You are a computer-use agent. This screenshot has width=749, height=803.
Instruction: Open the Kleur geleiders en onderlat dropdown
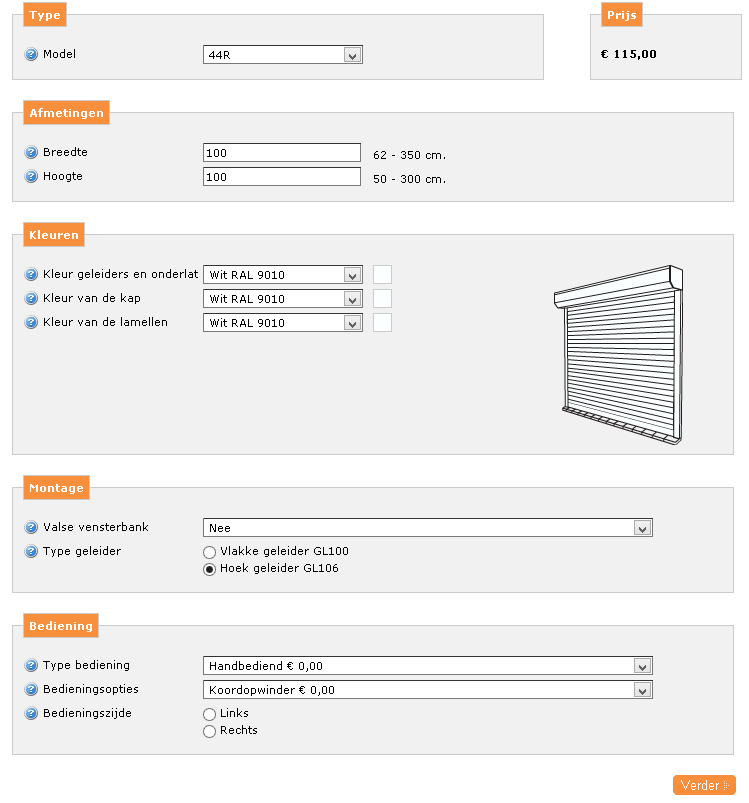282,275
